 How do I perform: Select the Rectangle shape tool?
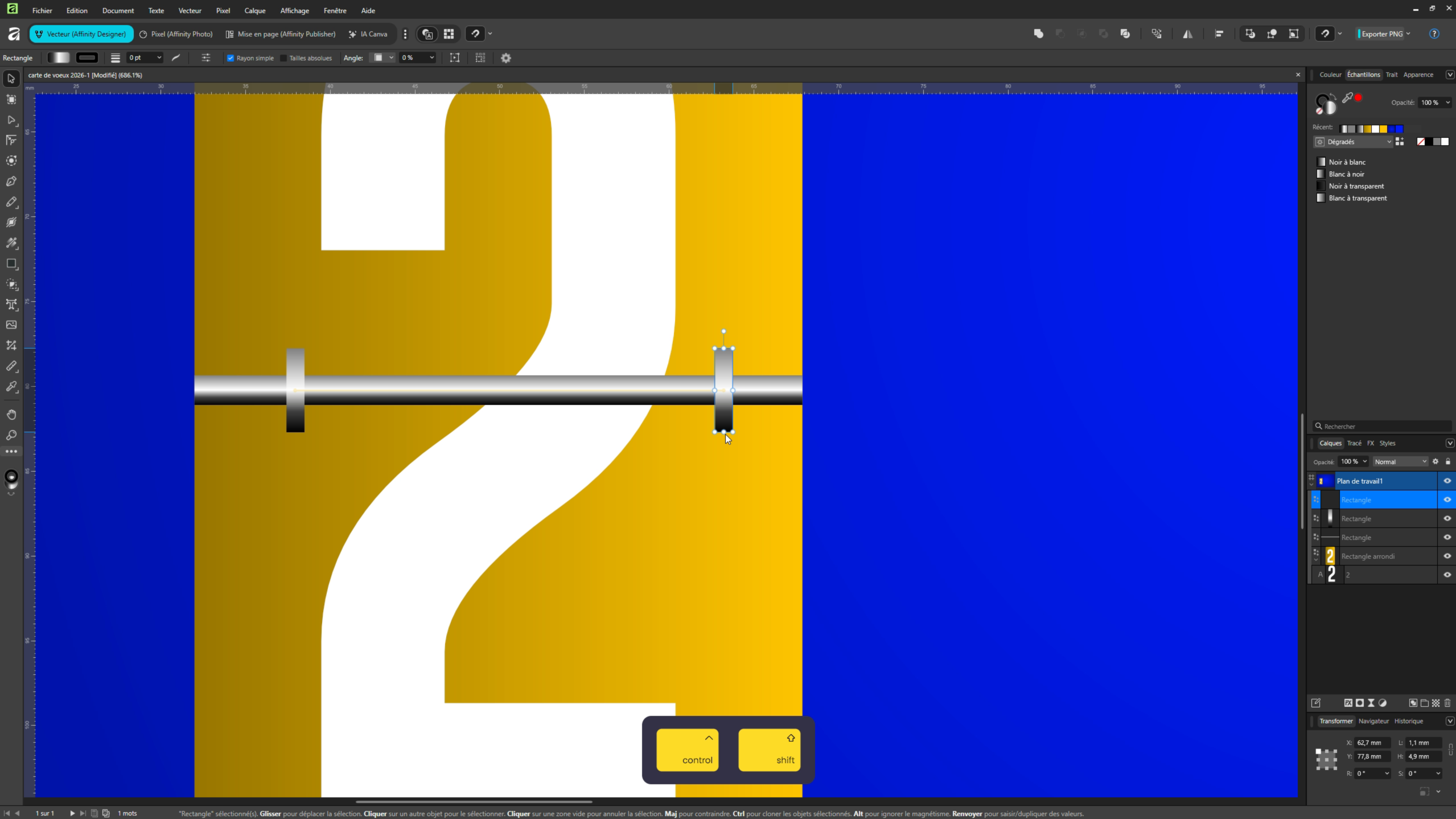click(11, 264)
